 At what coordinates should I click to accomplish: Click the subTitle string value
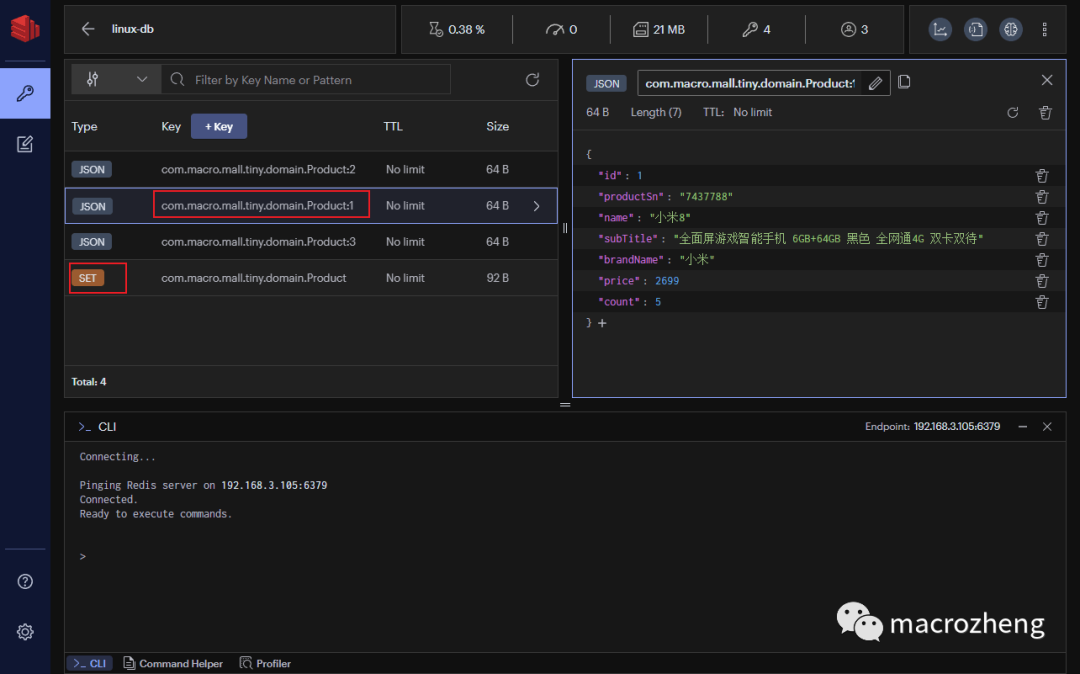pos(828,239)
